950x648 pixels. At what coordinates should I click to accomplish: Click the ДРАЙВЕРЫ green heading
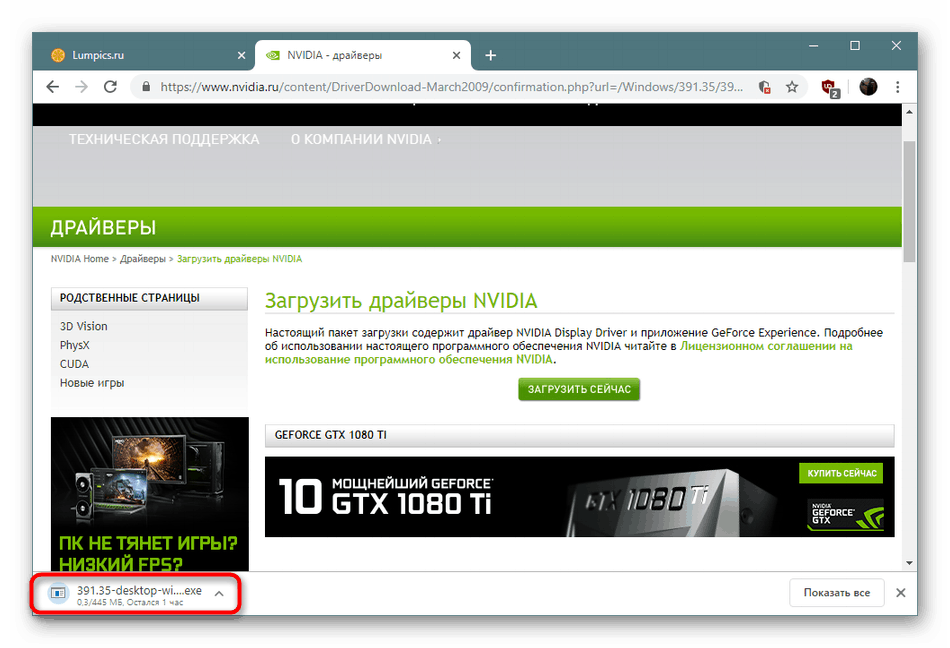(x=103, y=228)
